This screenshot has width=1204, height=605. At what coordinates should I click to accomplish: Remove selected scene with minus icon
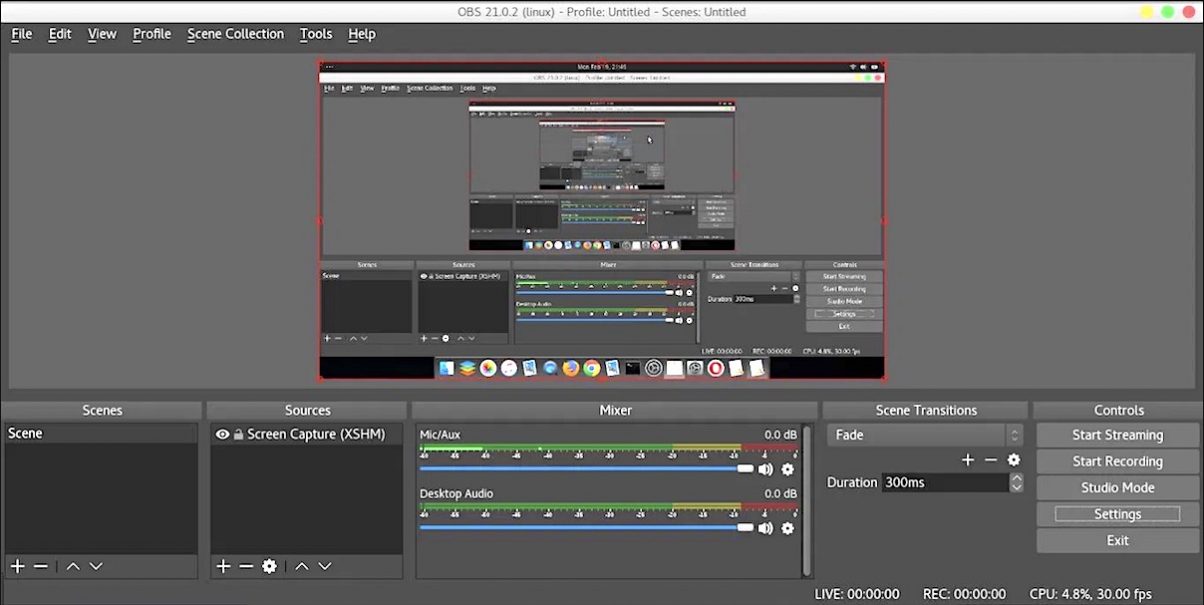point(41,566)
